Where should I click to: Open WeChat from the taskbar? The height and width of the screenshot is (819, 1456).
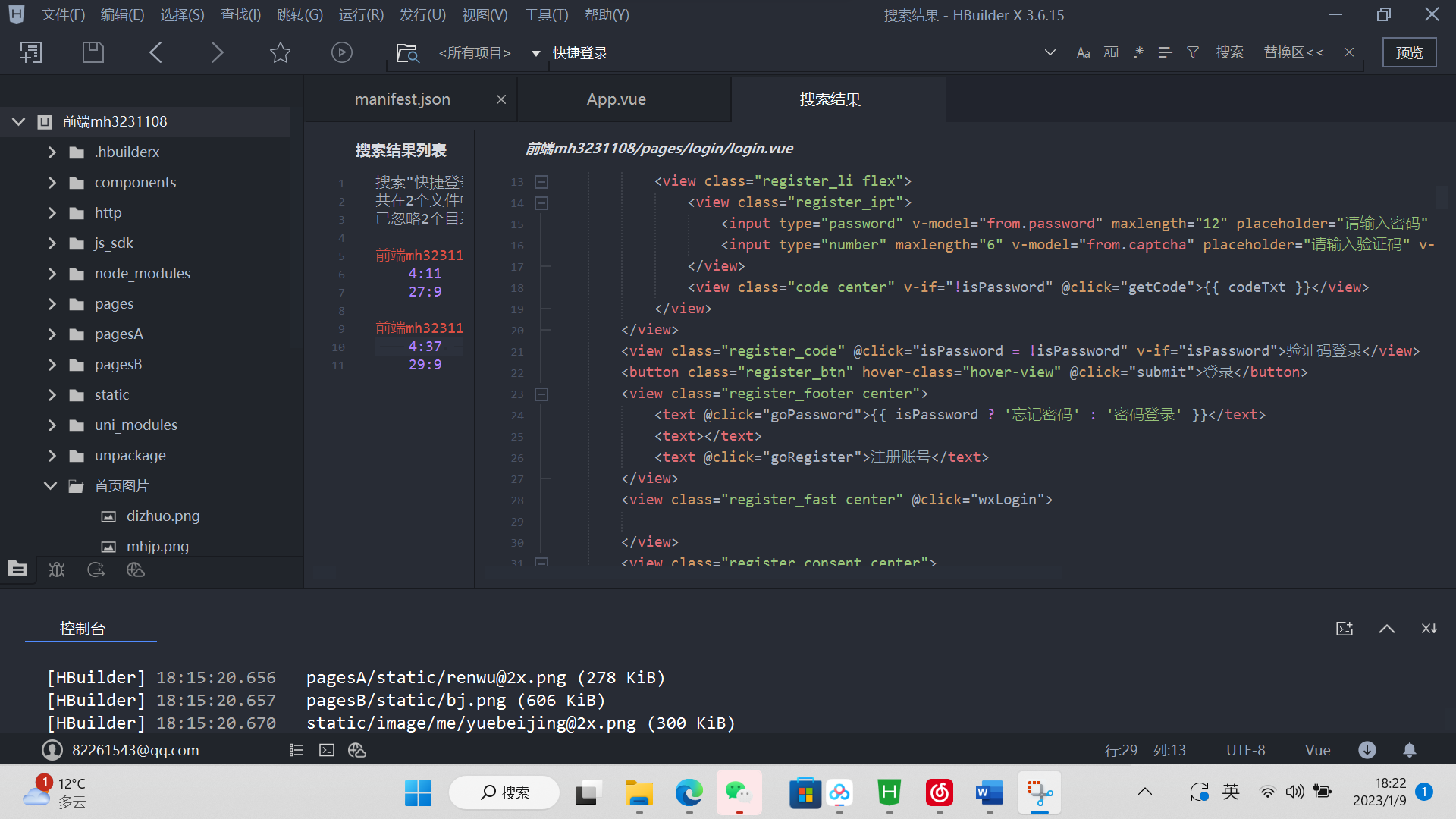click(x=739, y=793)
